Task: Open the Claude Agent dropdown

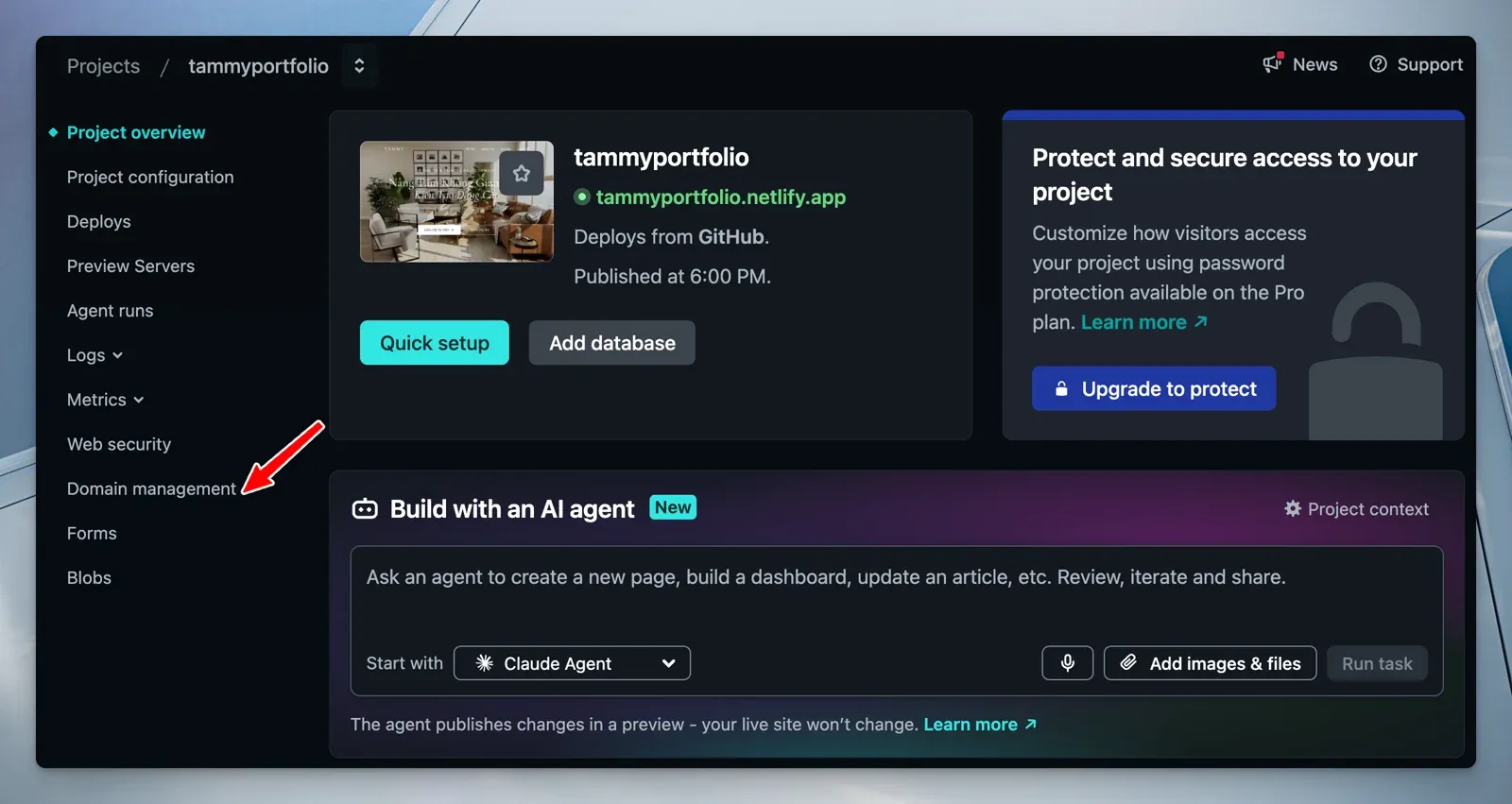Action: (572, 663)
